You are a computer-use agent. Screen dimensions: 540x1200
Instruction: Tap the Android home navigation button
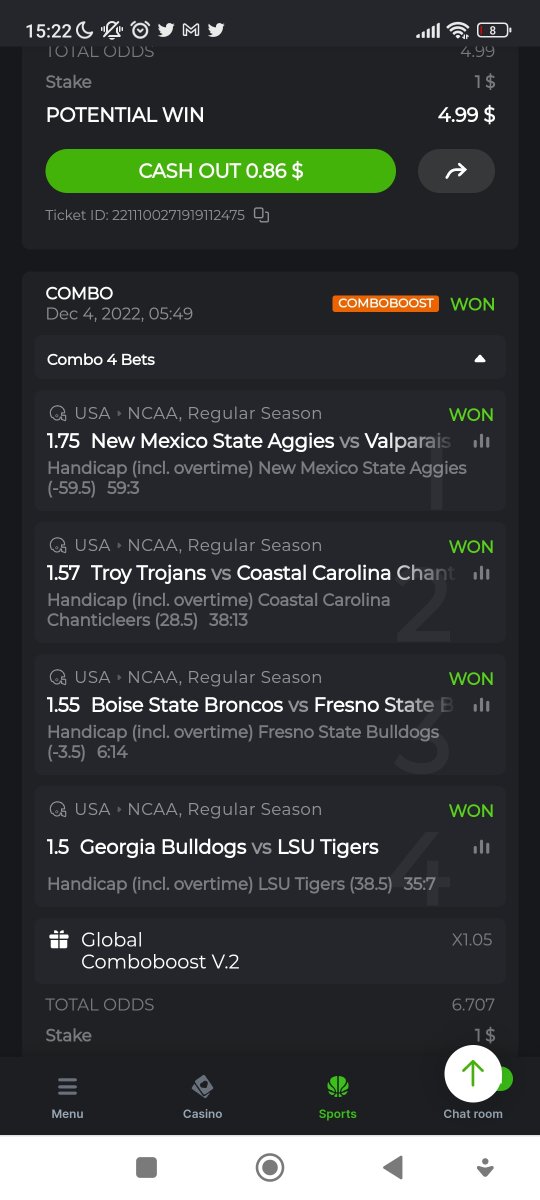click(x=269, y=1167)
